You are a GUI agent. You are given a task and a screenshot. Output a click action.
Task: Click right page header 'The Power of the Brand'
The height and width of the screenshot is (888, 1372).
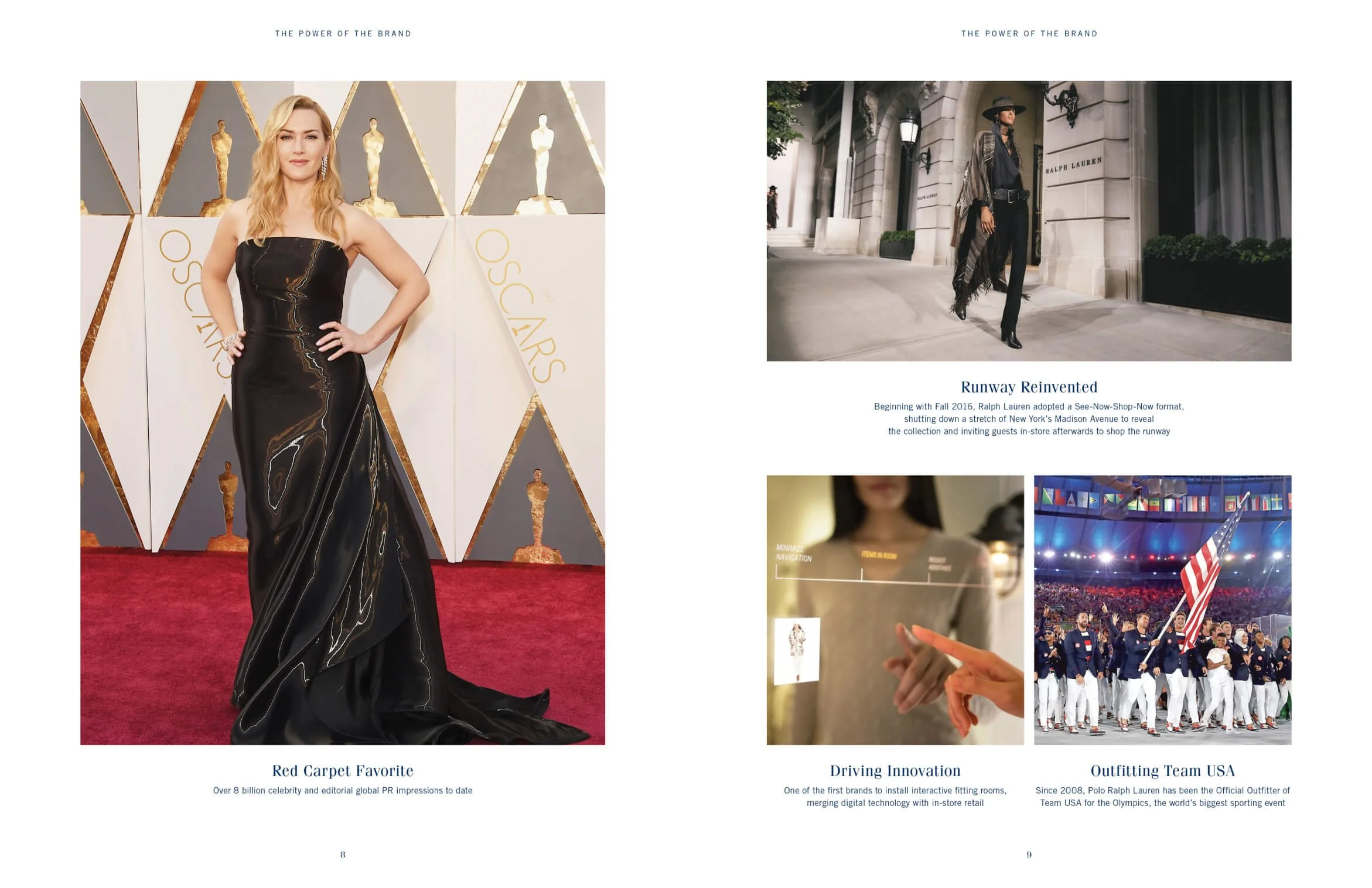click(x=1029, y=33)
